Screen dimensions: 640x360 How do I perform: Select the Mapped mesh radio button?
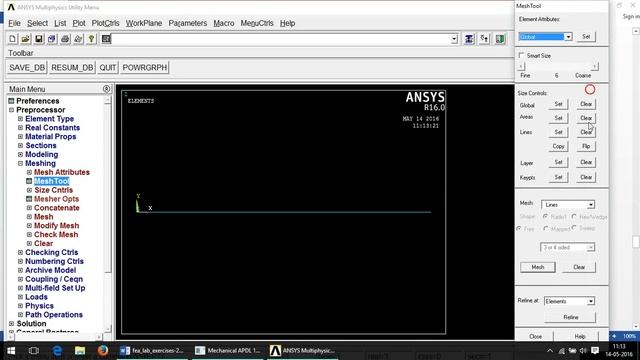546,229
